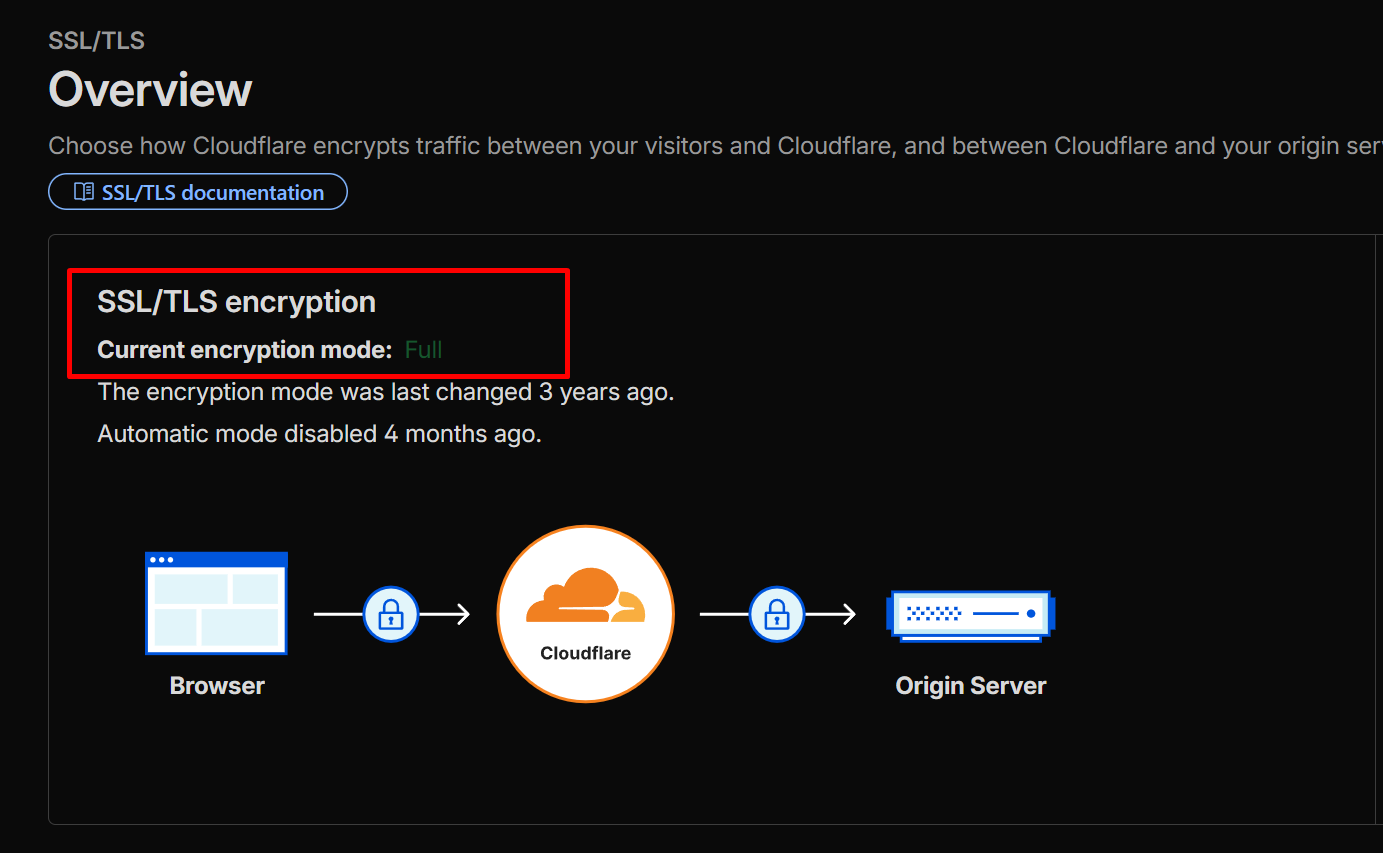Switch to the Overview tab

click(150, 90)
